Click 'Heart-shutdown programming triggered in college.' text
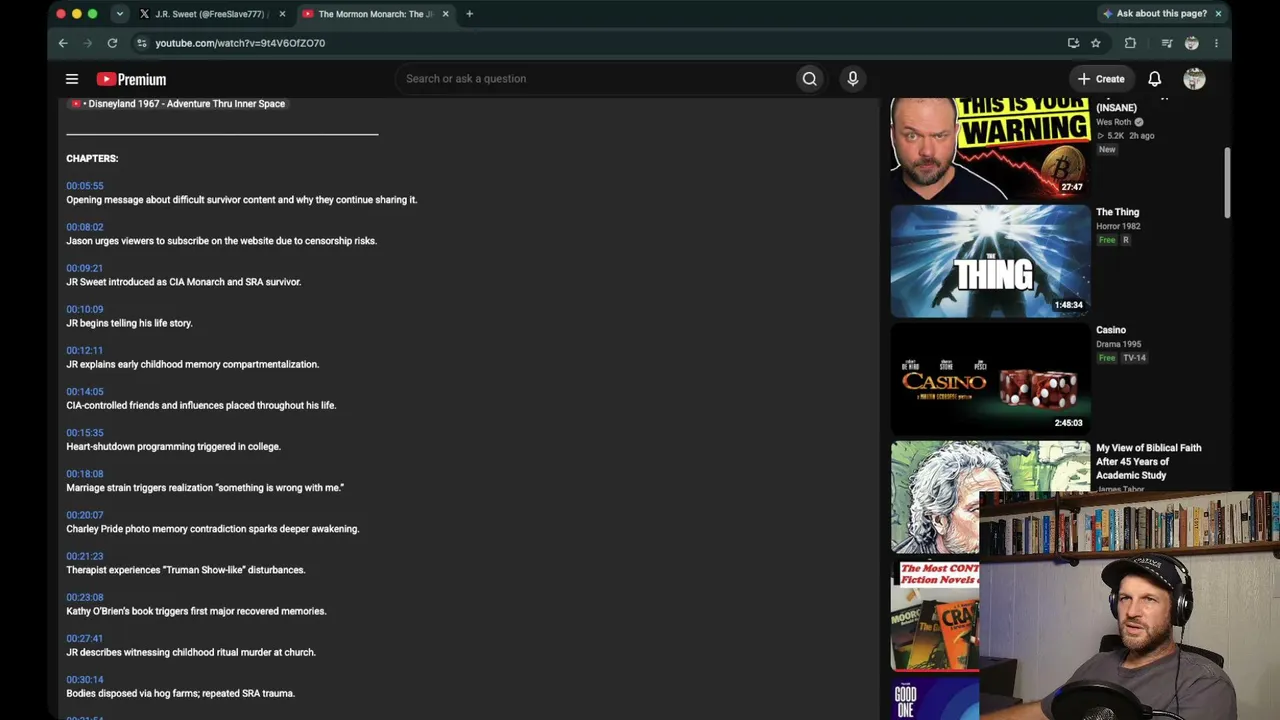The image size is (1280, 720). 173,447
